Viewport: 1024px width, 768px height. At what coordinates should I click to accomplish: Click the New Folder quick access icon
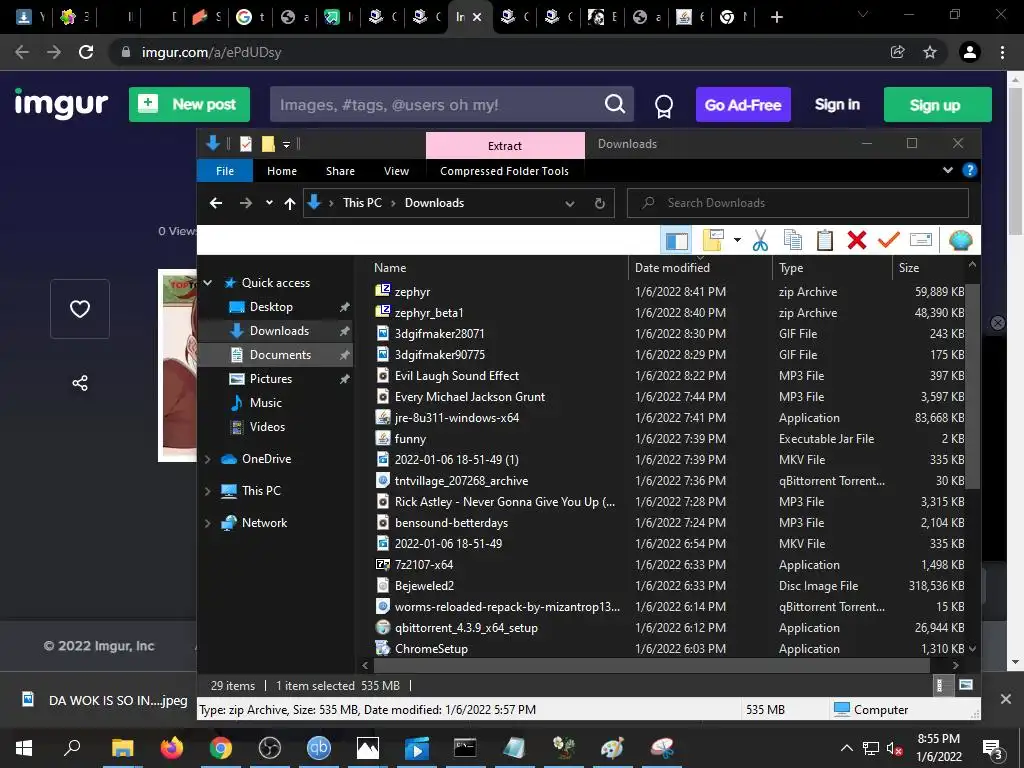268,144
